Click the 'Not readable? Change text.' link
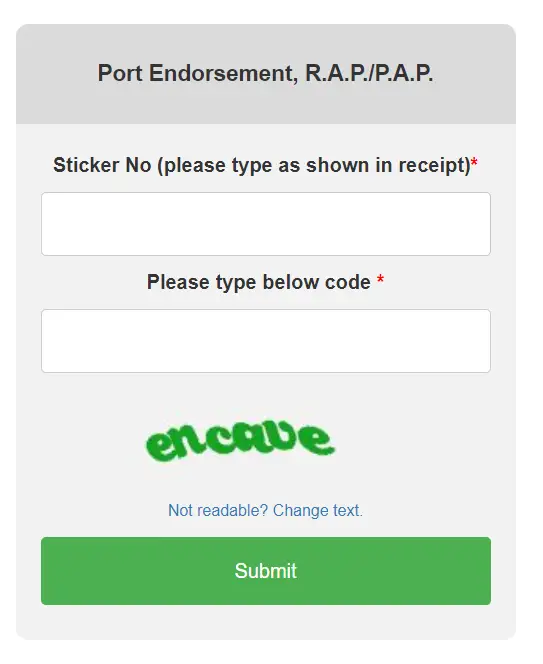 point(266,510)
